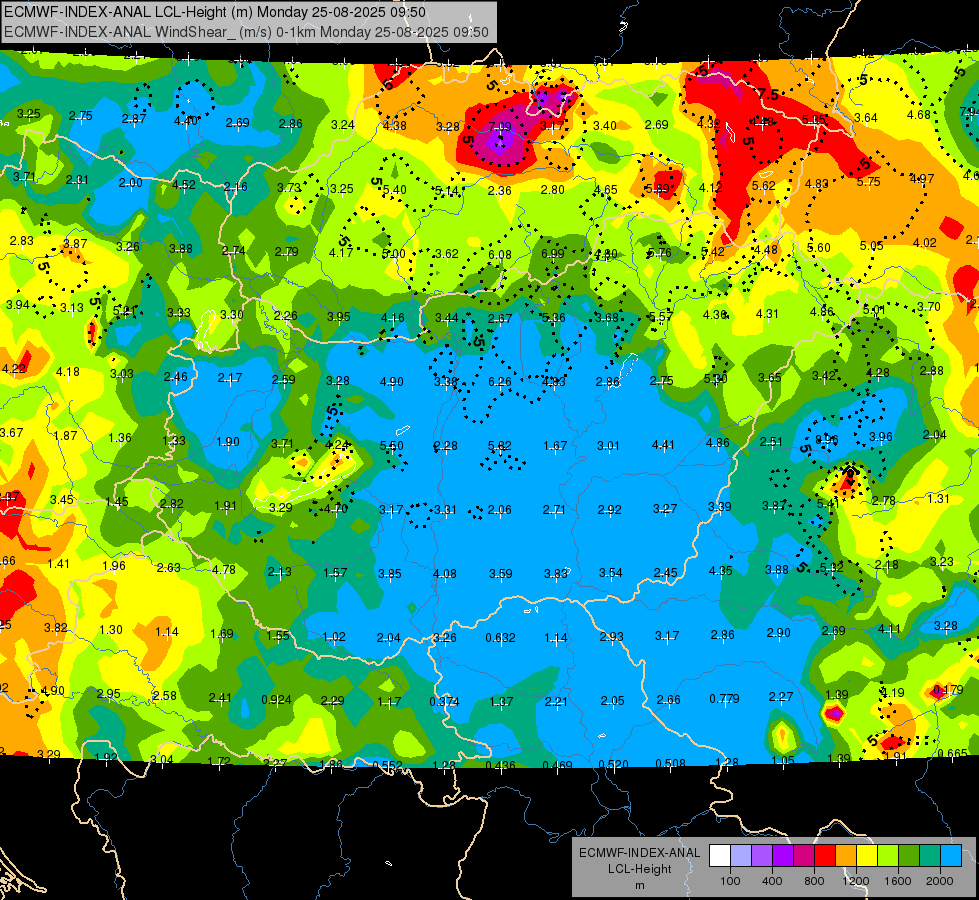
Task: Click the LCL-Height label in the legend
Action: click(639, 869)
